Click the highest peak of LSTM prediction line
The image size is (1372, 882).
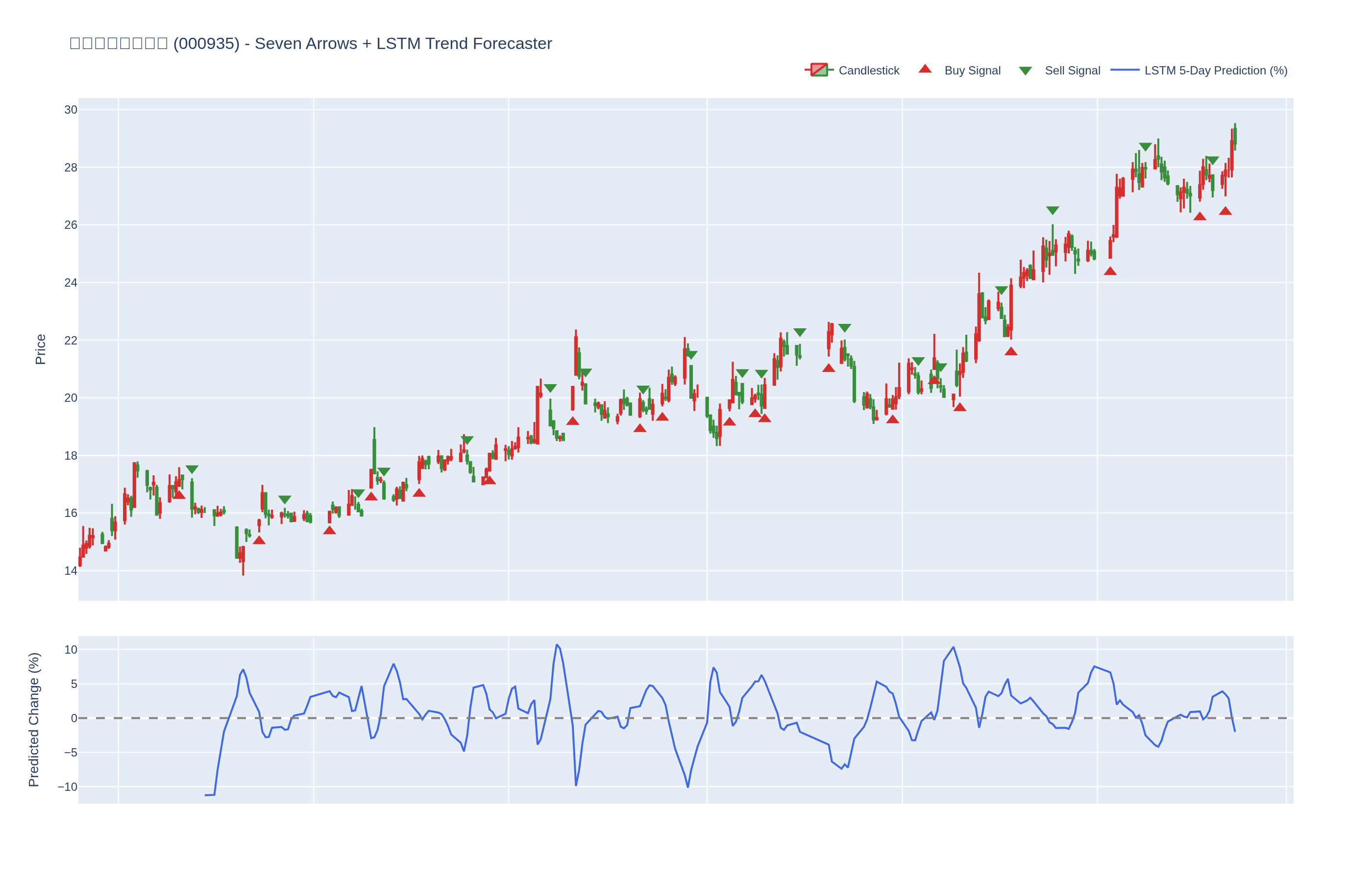tap(557, 645)
